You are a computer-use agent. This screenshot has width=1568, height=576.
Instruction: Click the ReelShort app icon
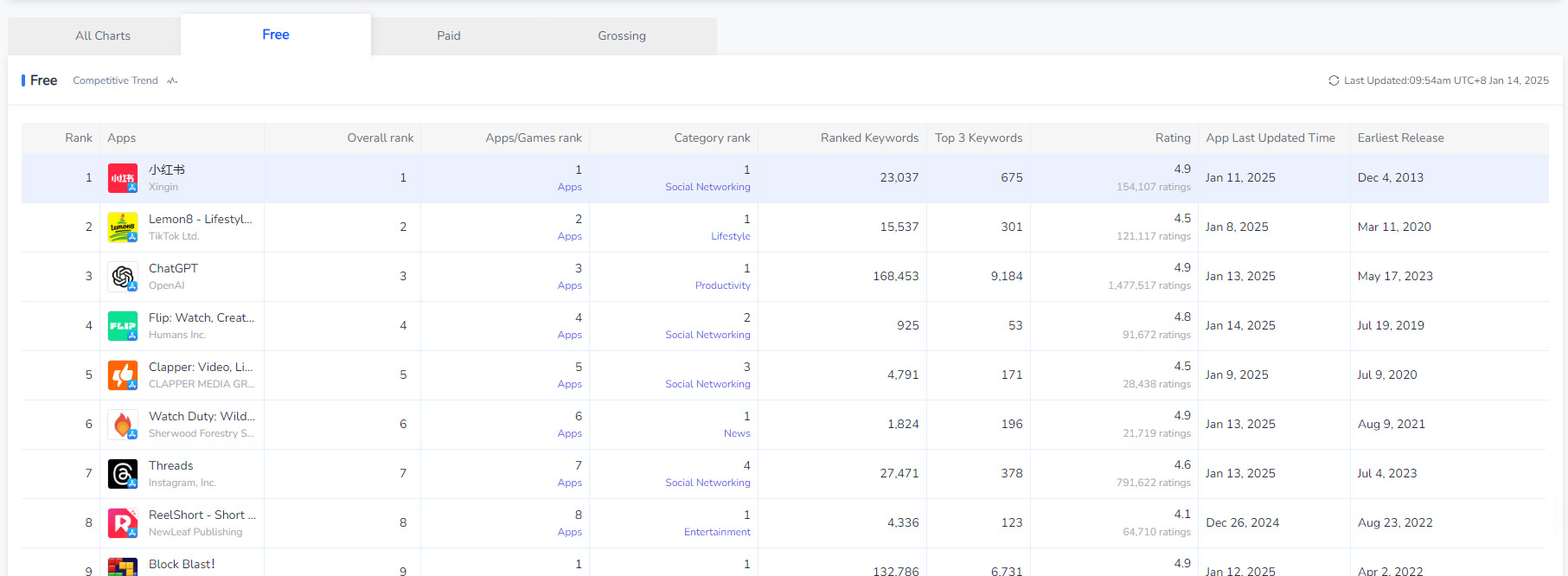(122, 523)
